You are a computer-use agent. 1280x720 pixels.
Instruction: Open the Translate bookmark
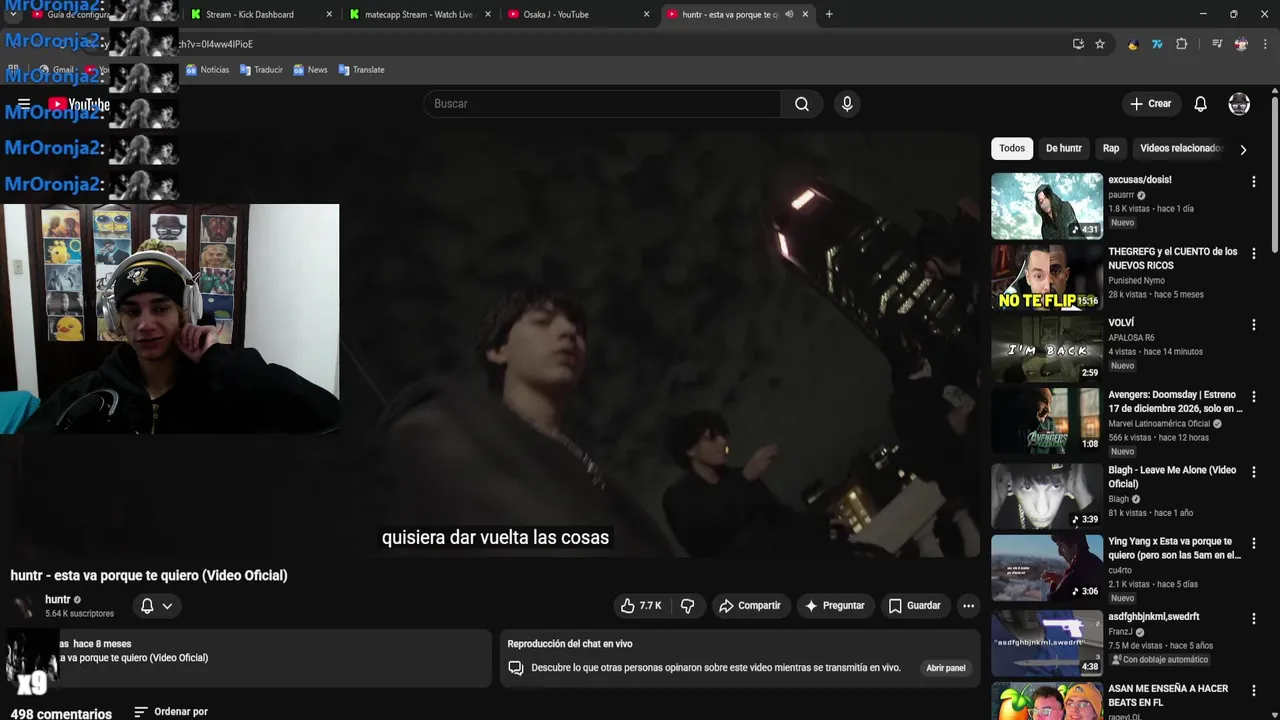click(x=361, y=70)
